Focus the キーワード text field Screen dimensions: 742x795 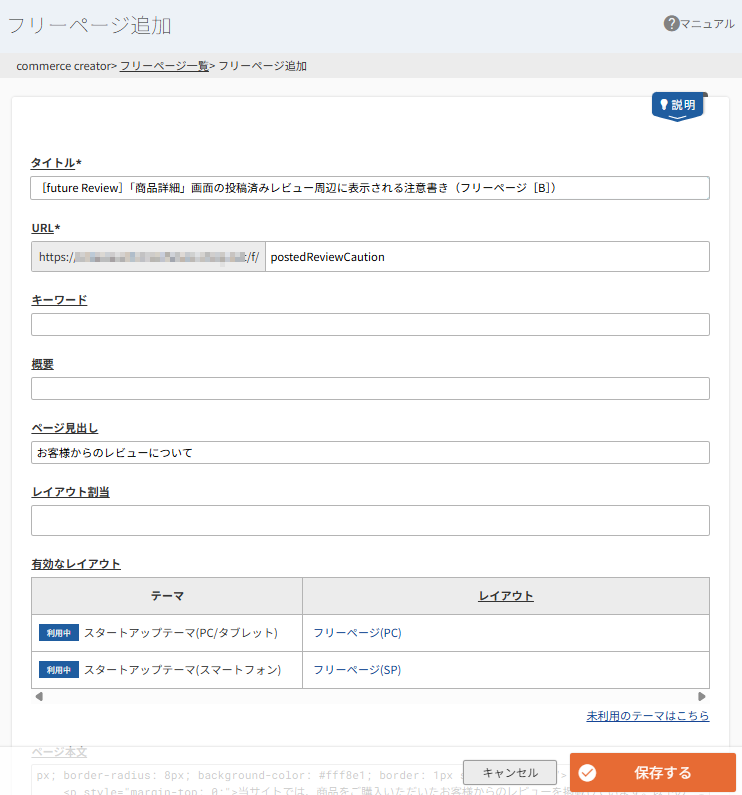pos(370,324)
